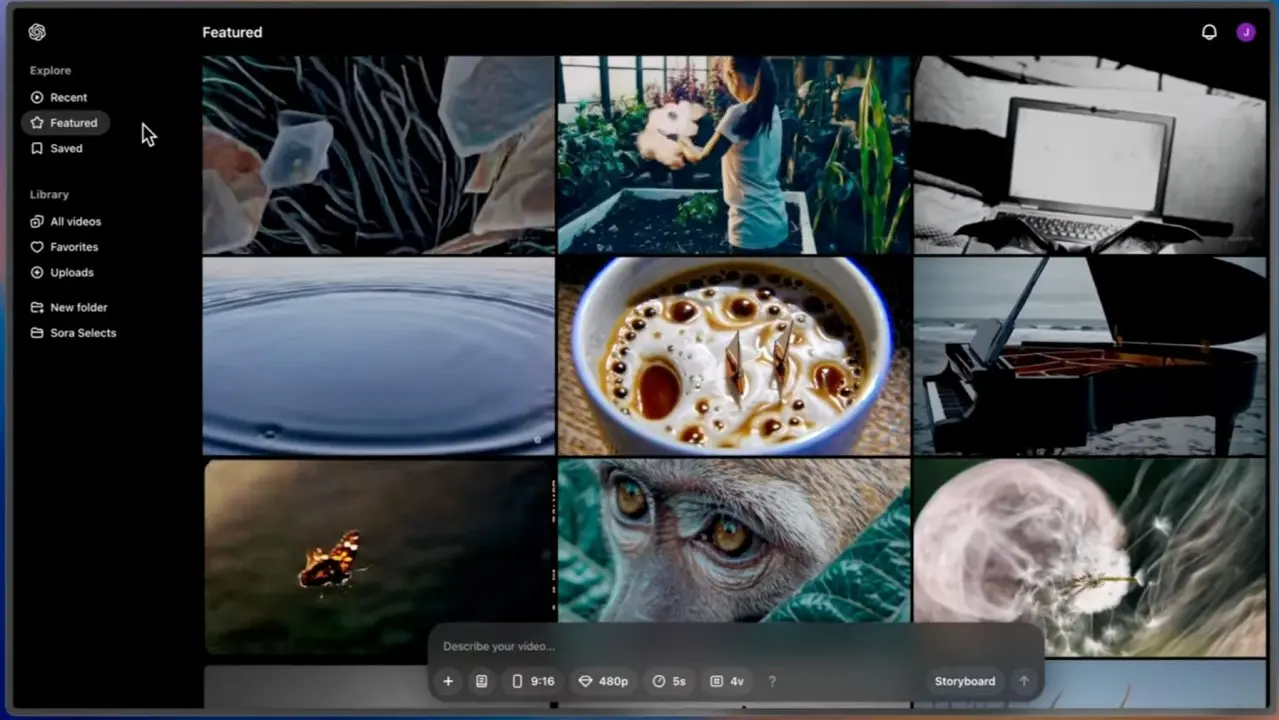Open the 9:16 aspect ratio dropdown
1279x720 pixels.
533,681
